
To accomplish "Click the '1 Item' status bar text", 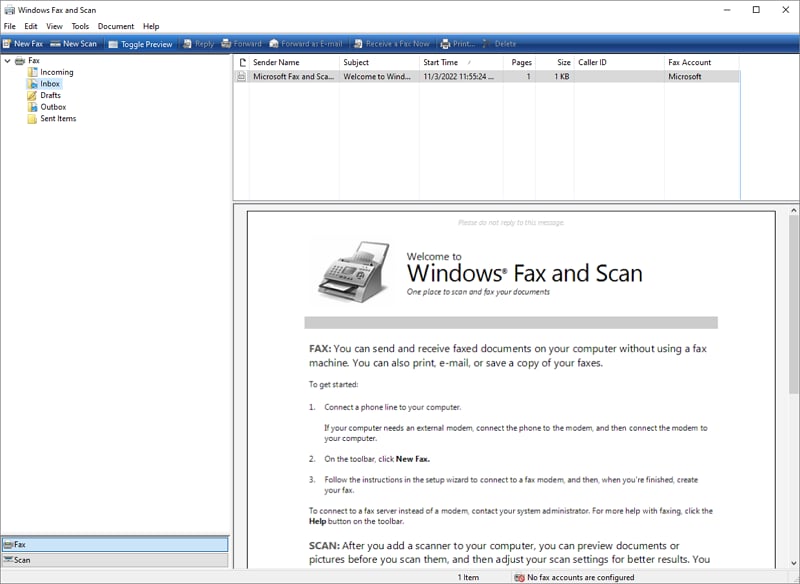I will click(x=468, y=577).
